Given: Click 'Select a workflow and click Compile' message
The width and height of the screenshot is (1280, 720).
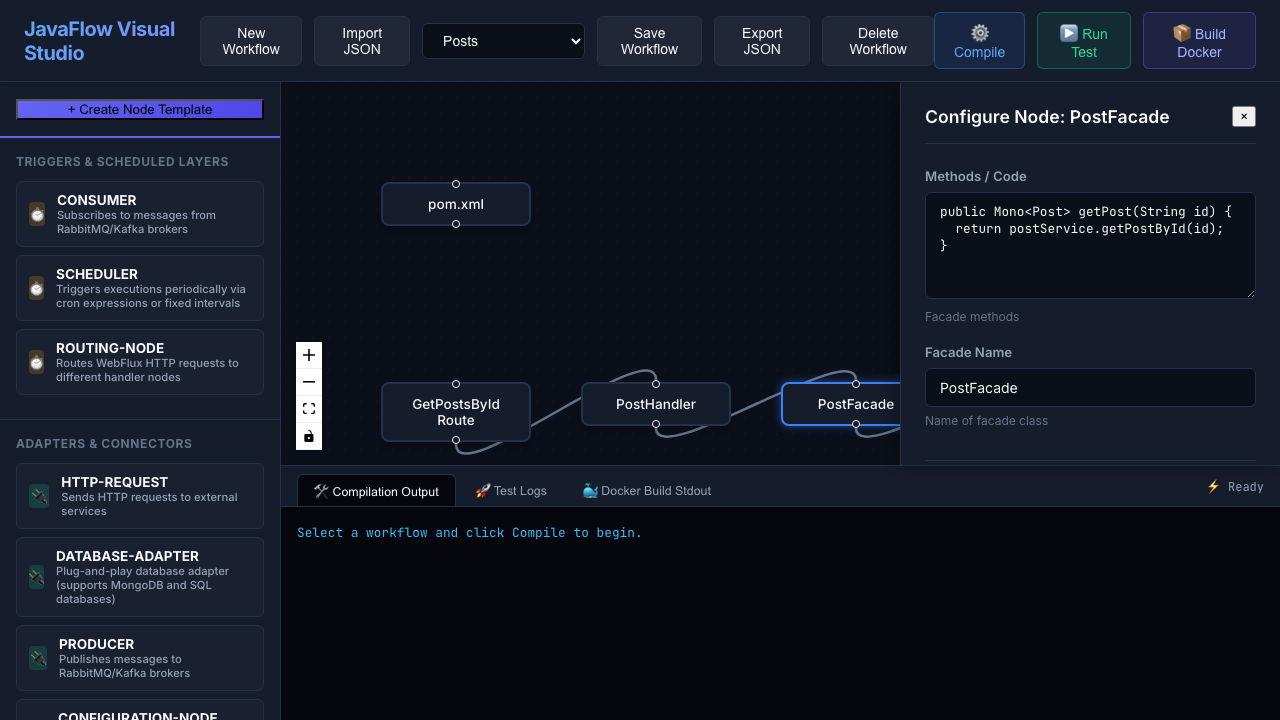Looking at the screenshot, I should (x=470, y=533).
